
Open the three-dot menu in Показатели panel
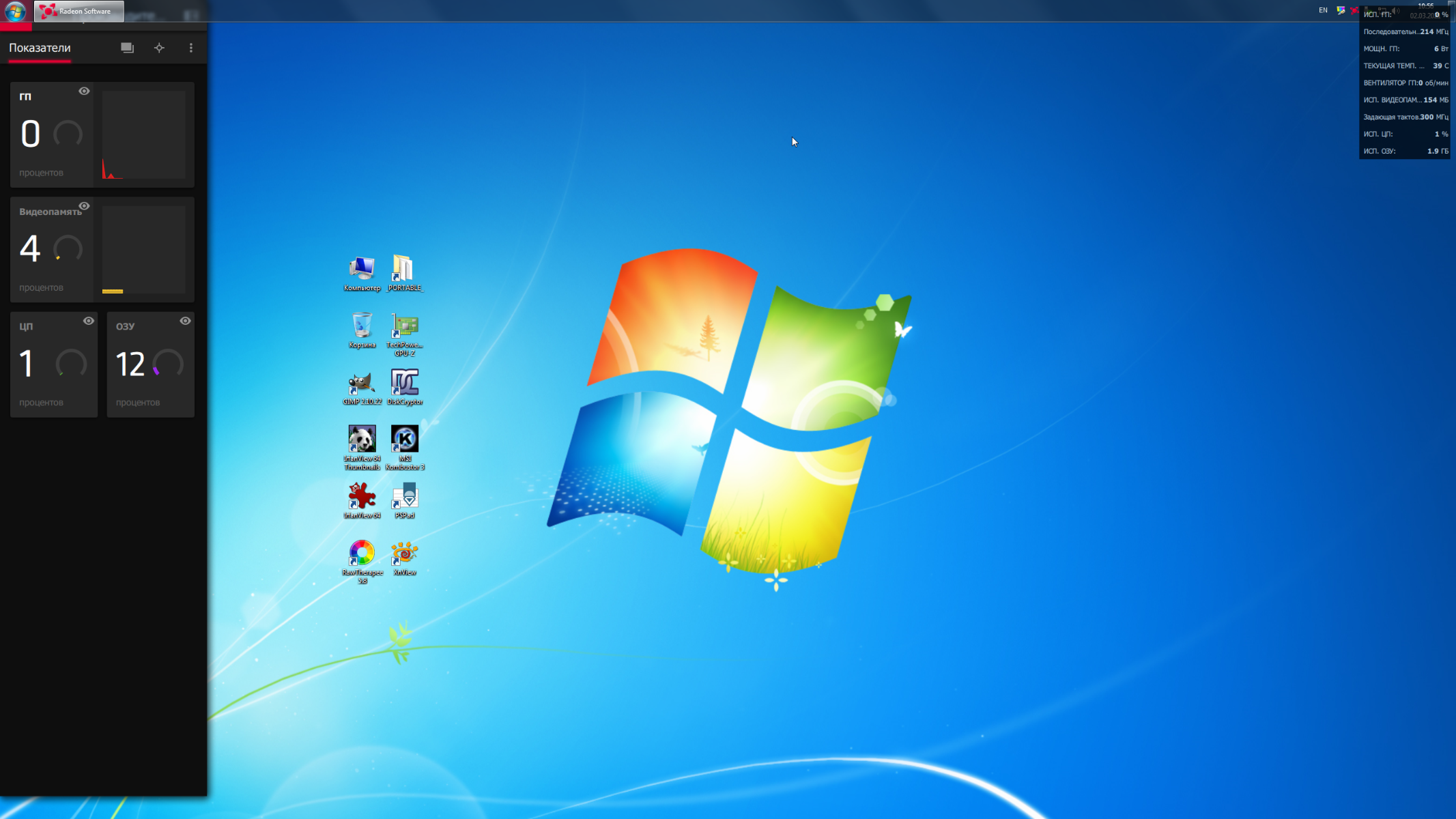click(x=191, y=48)
